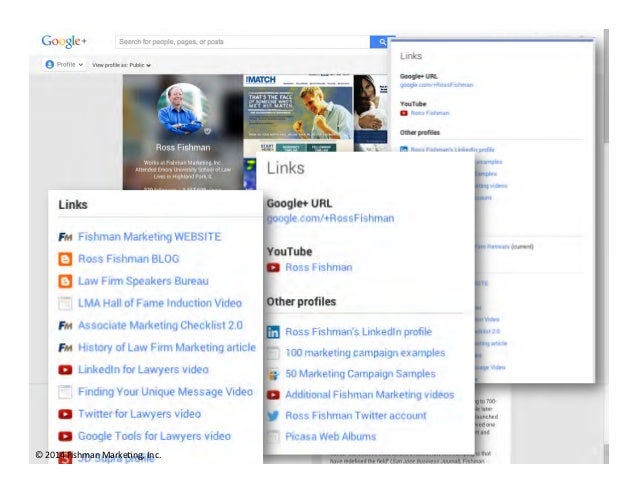Open google.com/+RossFishman link in center panel
Screen dimensions: 638x493
click(330, 218)
